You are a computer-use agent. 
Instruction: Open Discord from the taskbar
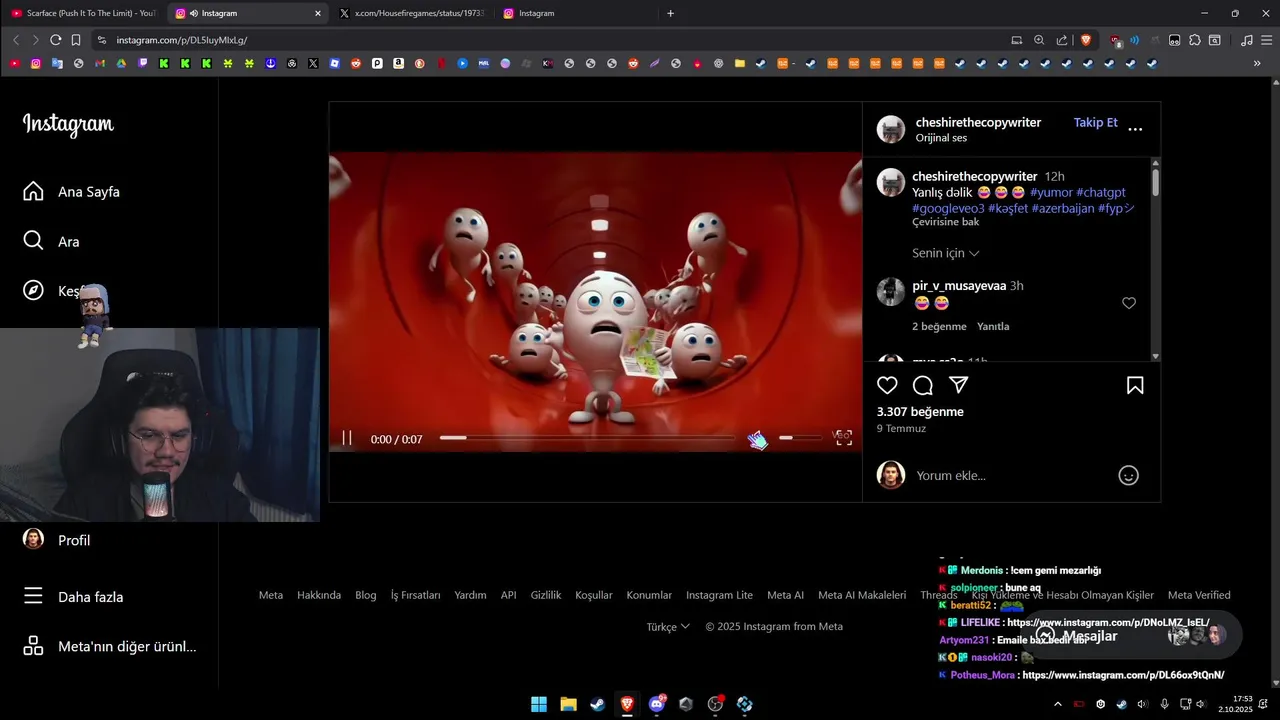(x=657, y=704)
